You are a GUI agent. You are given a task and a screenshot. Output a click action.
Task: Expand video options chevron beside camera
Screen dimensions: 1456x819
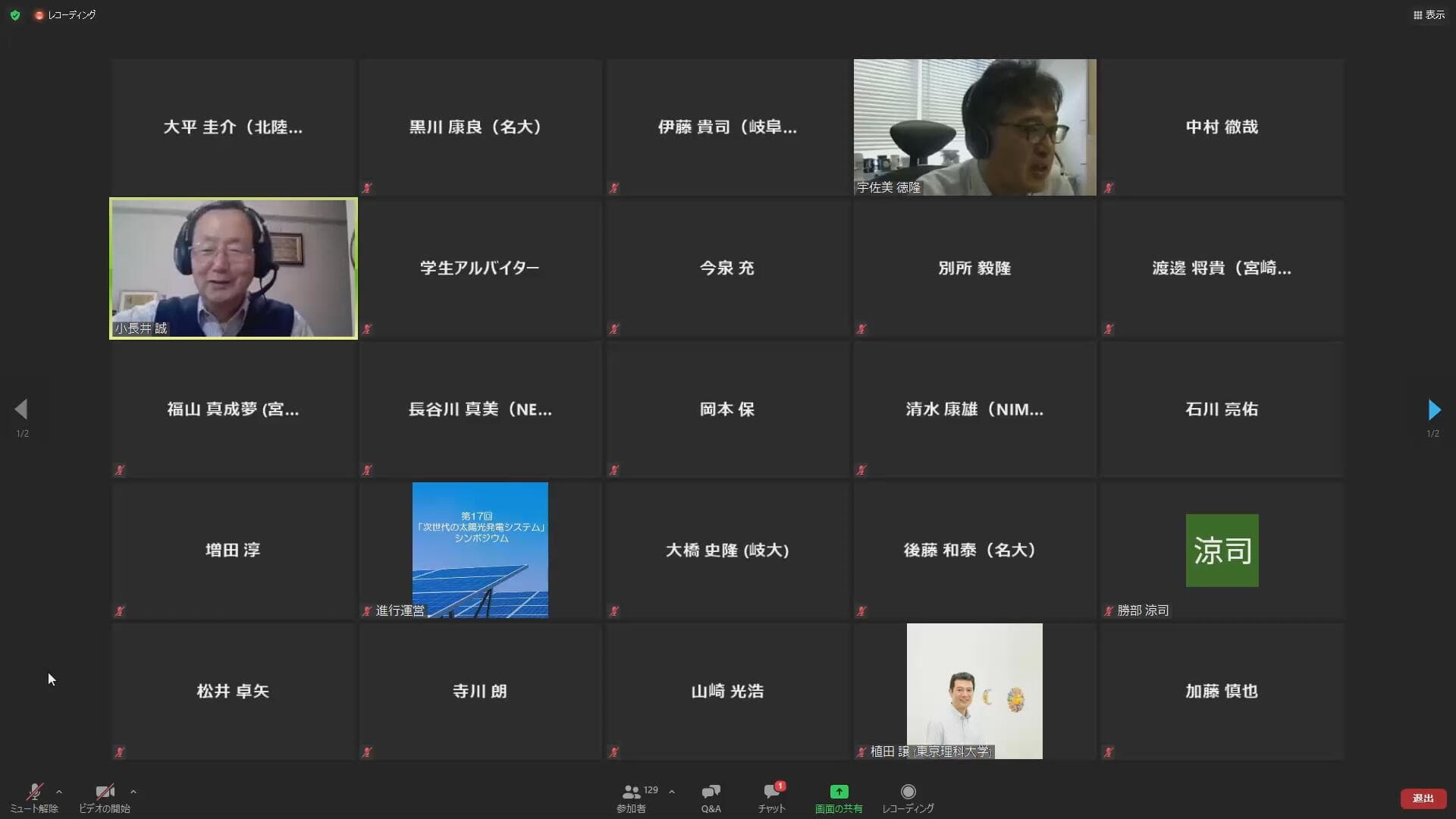(133, 792)
